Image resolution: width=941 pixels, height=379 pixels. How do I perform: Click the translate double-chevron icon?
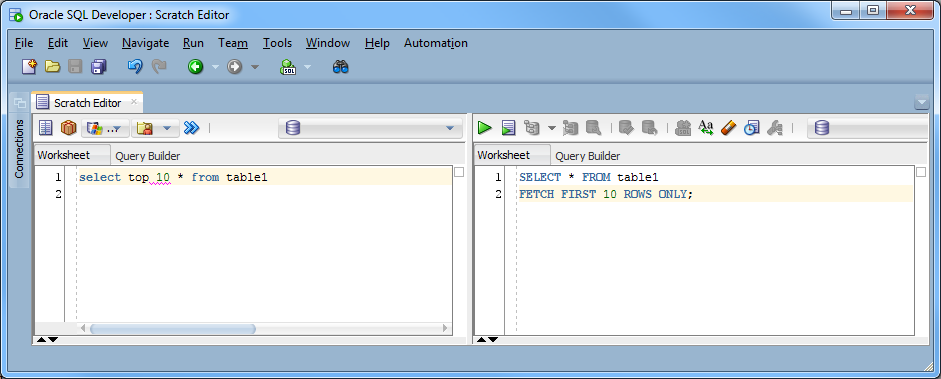191,128
